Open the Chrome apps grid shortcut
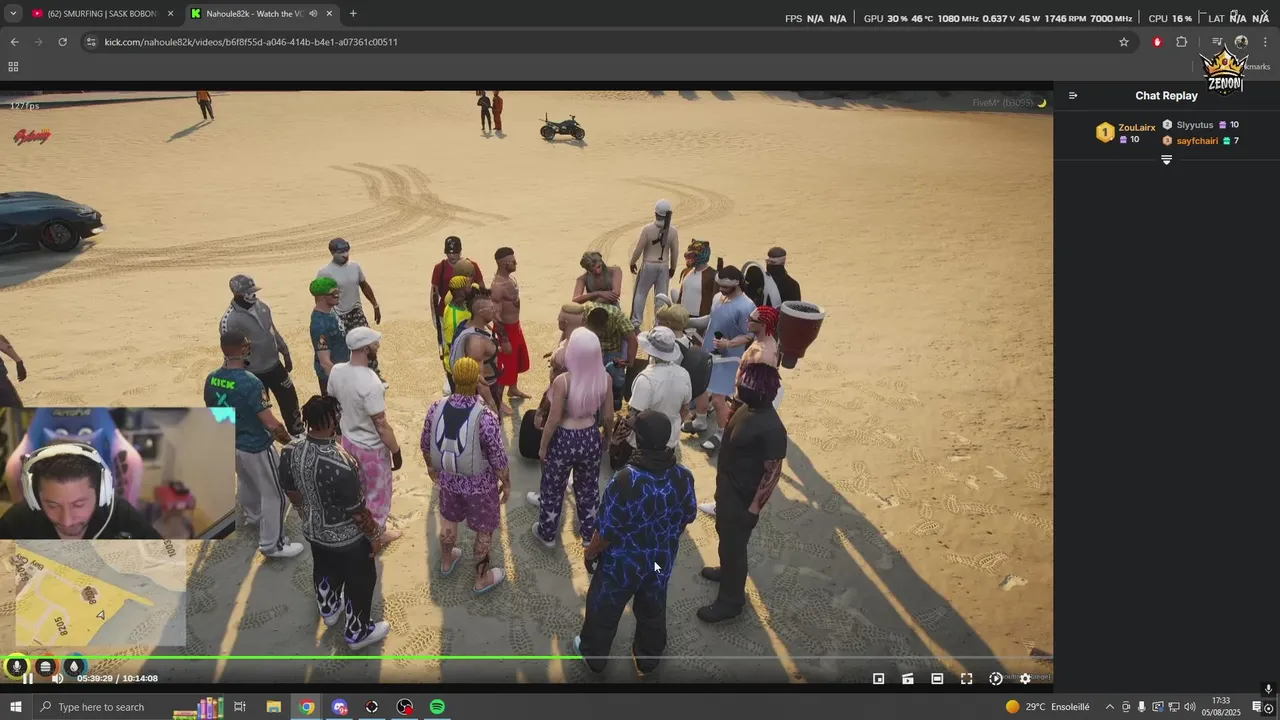The height and width of the screenshot is (720, 1280). [x=13, y=67]
